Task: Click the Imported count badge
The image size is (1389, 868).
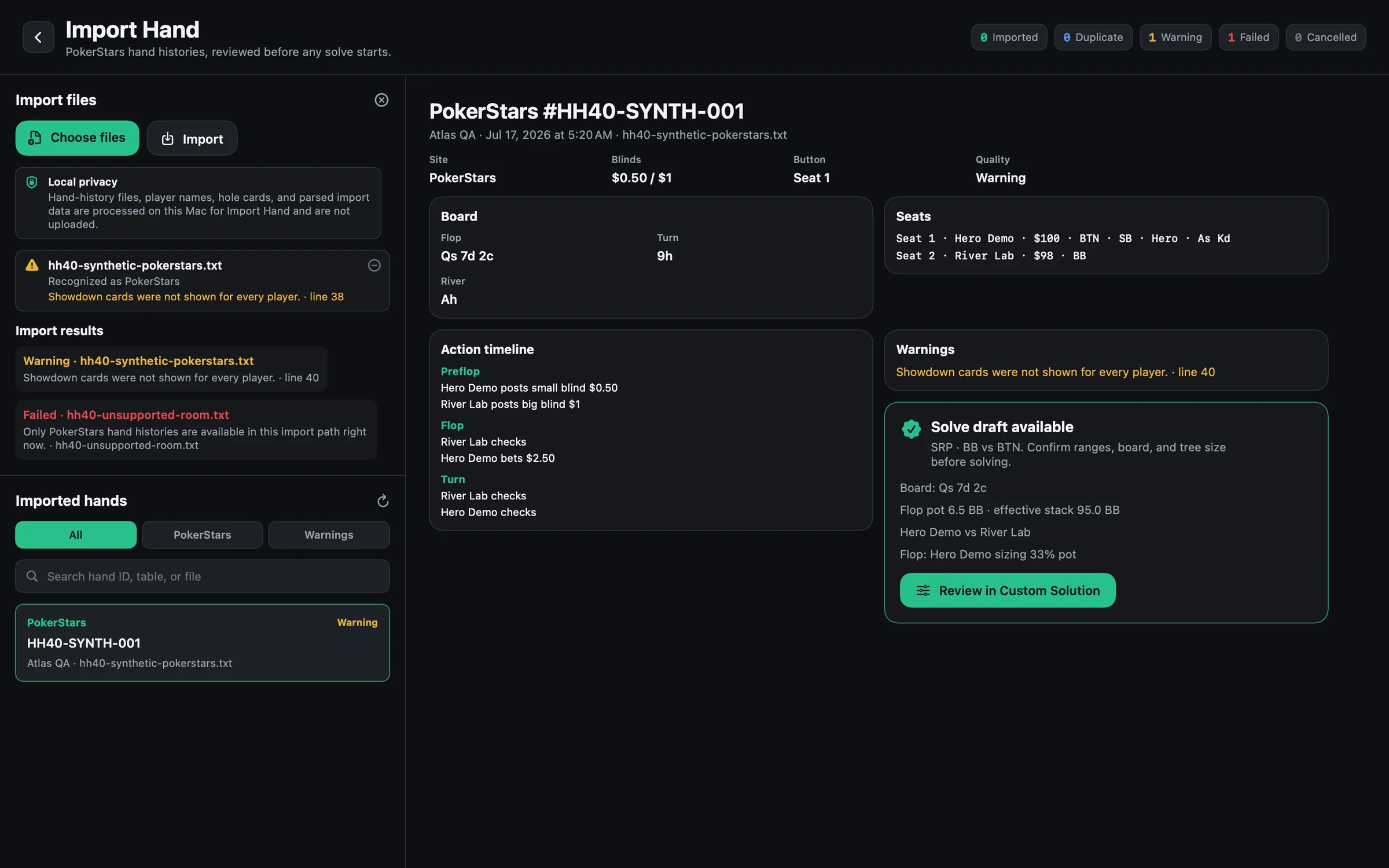Action: point(1009,37)
